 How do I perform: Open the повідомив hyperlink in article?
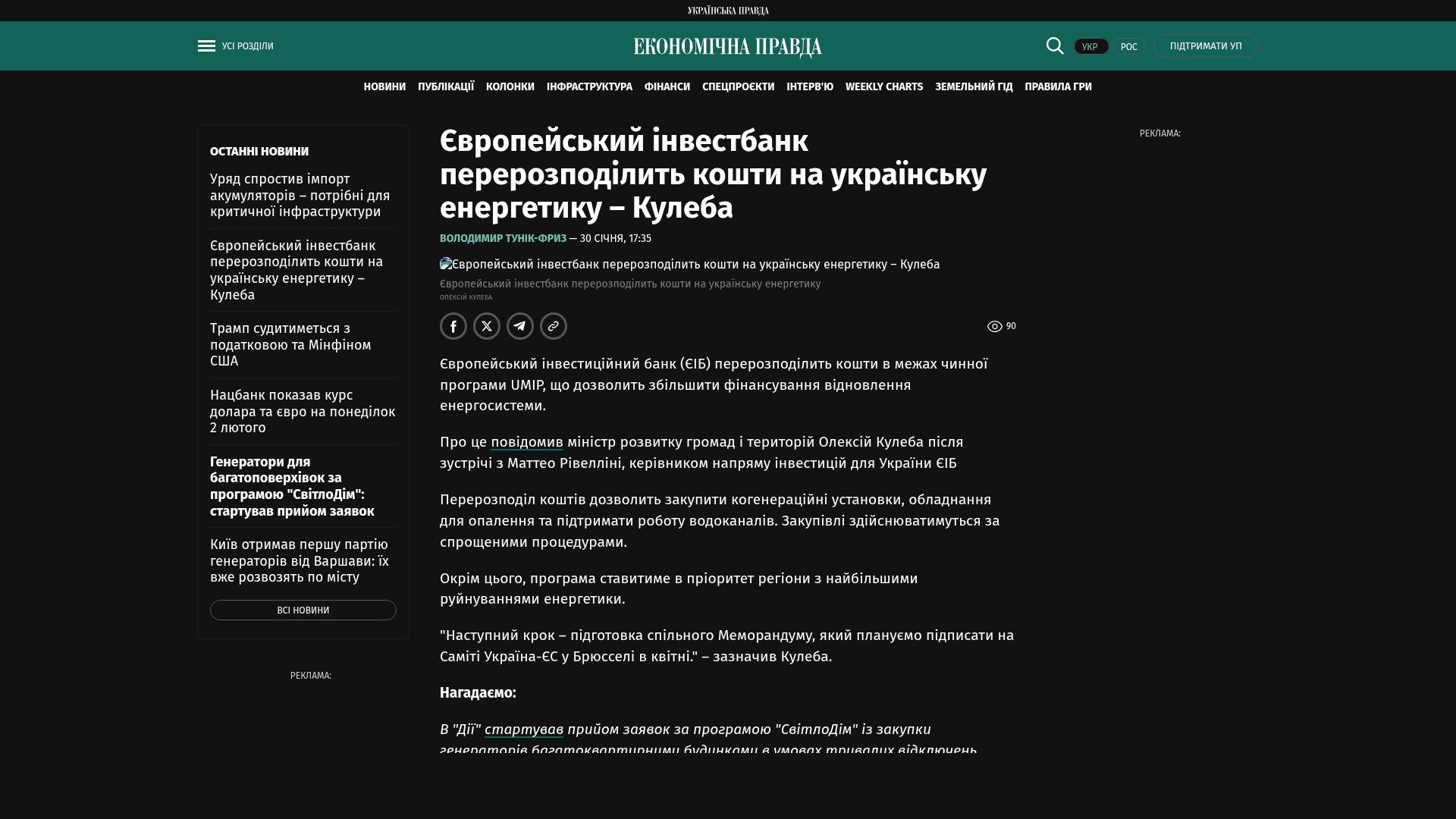(527, 442)
